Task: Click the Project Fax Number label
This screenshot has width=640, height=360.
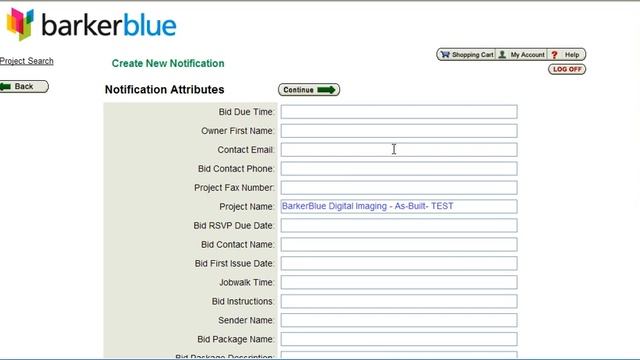Action: 234,188
